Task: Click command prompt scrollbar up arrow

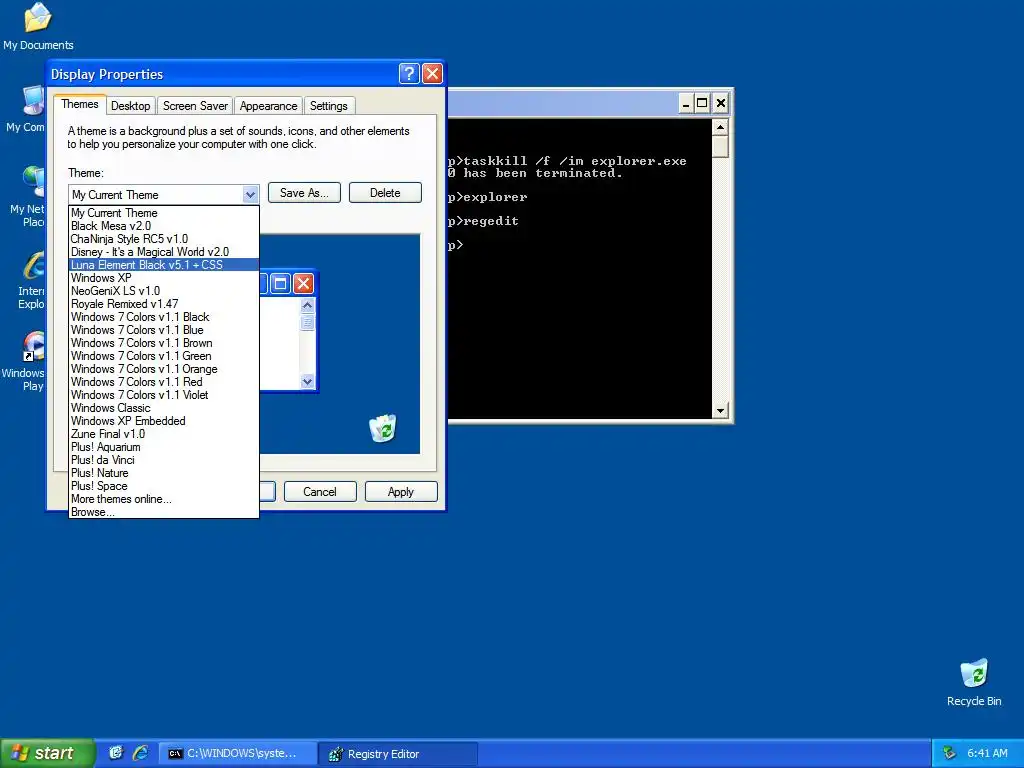Action: 720,127
